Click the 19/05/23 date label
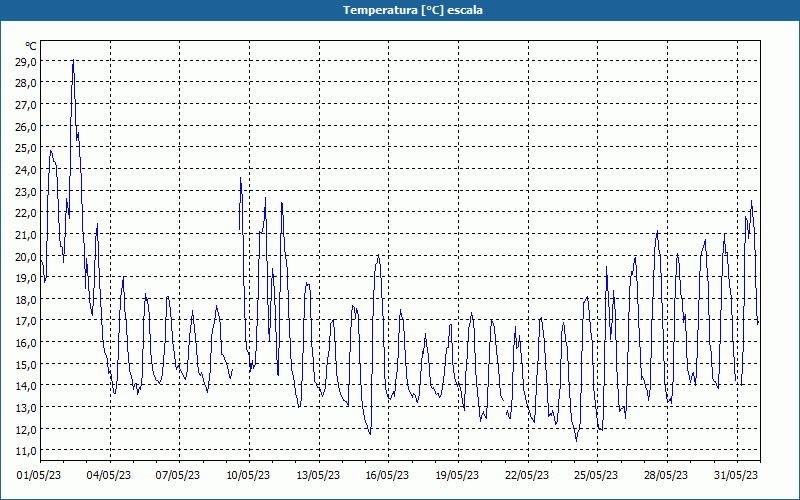The image size is (800, 500). pyautogui.click(x=457, y=475)
